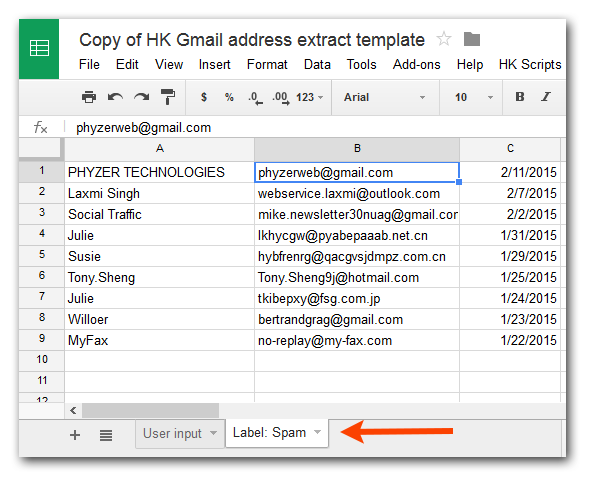Open the Edit menu

coord(127,65)
